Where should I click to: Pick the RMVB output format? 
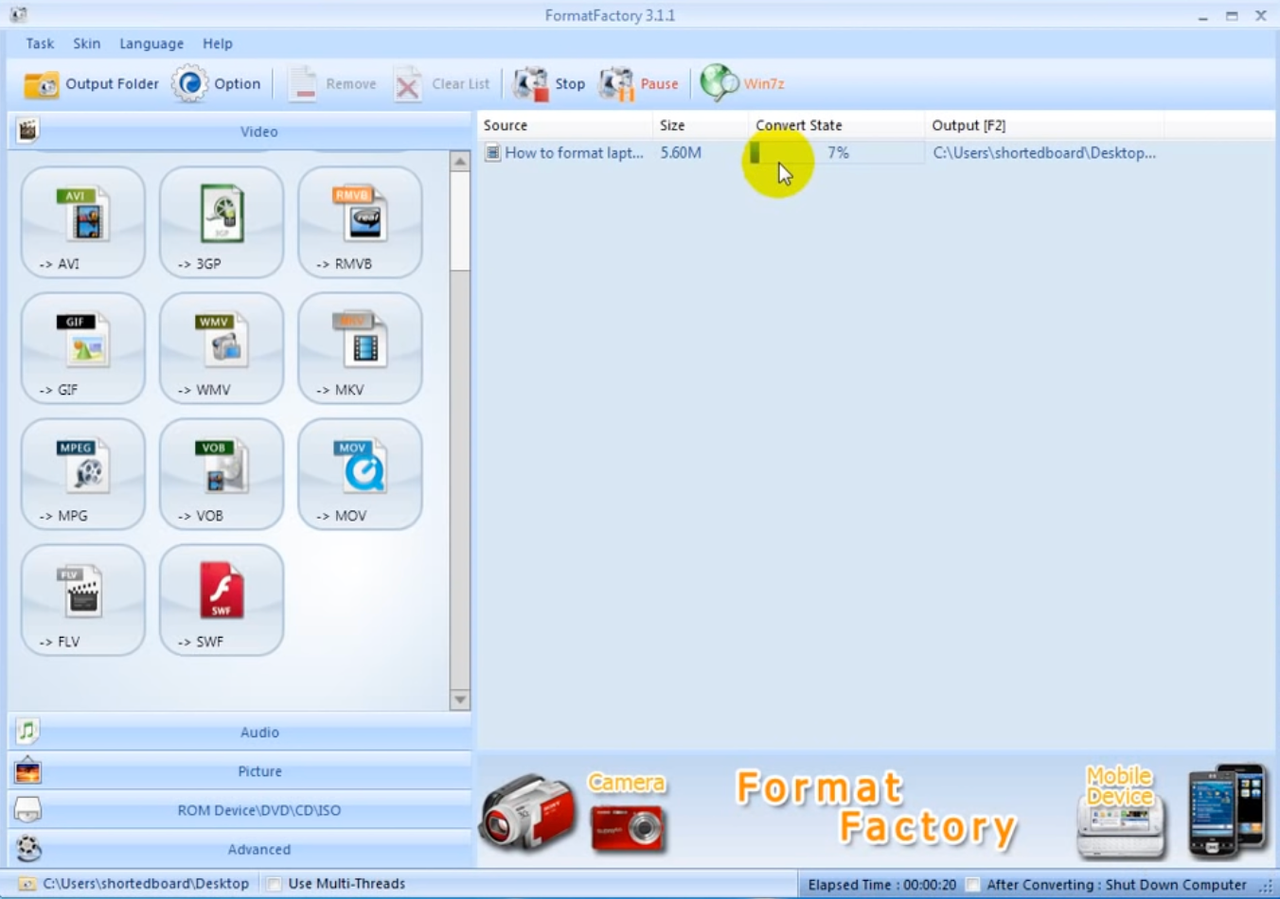coord(360,222)
